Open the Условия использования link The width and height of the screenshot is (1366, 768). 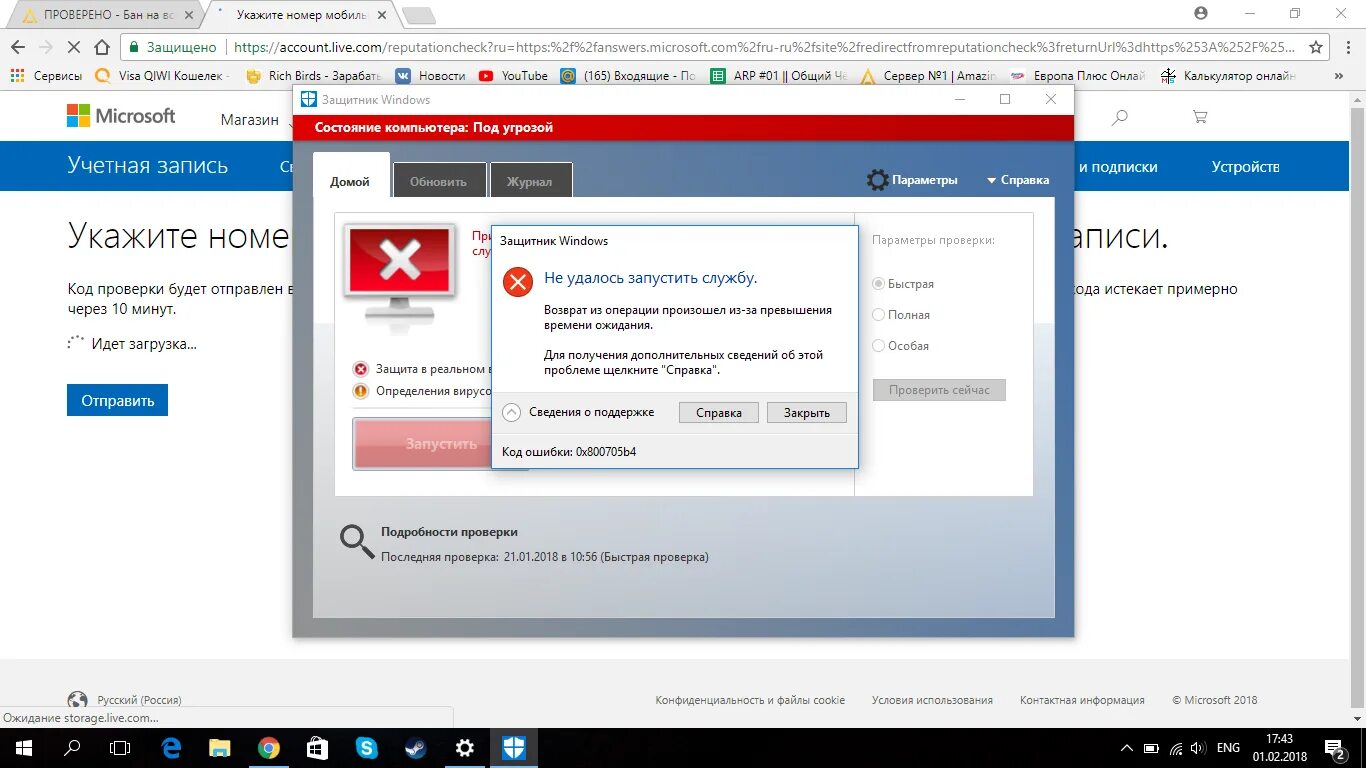tap(932, 700)
